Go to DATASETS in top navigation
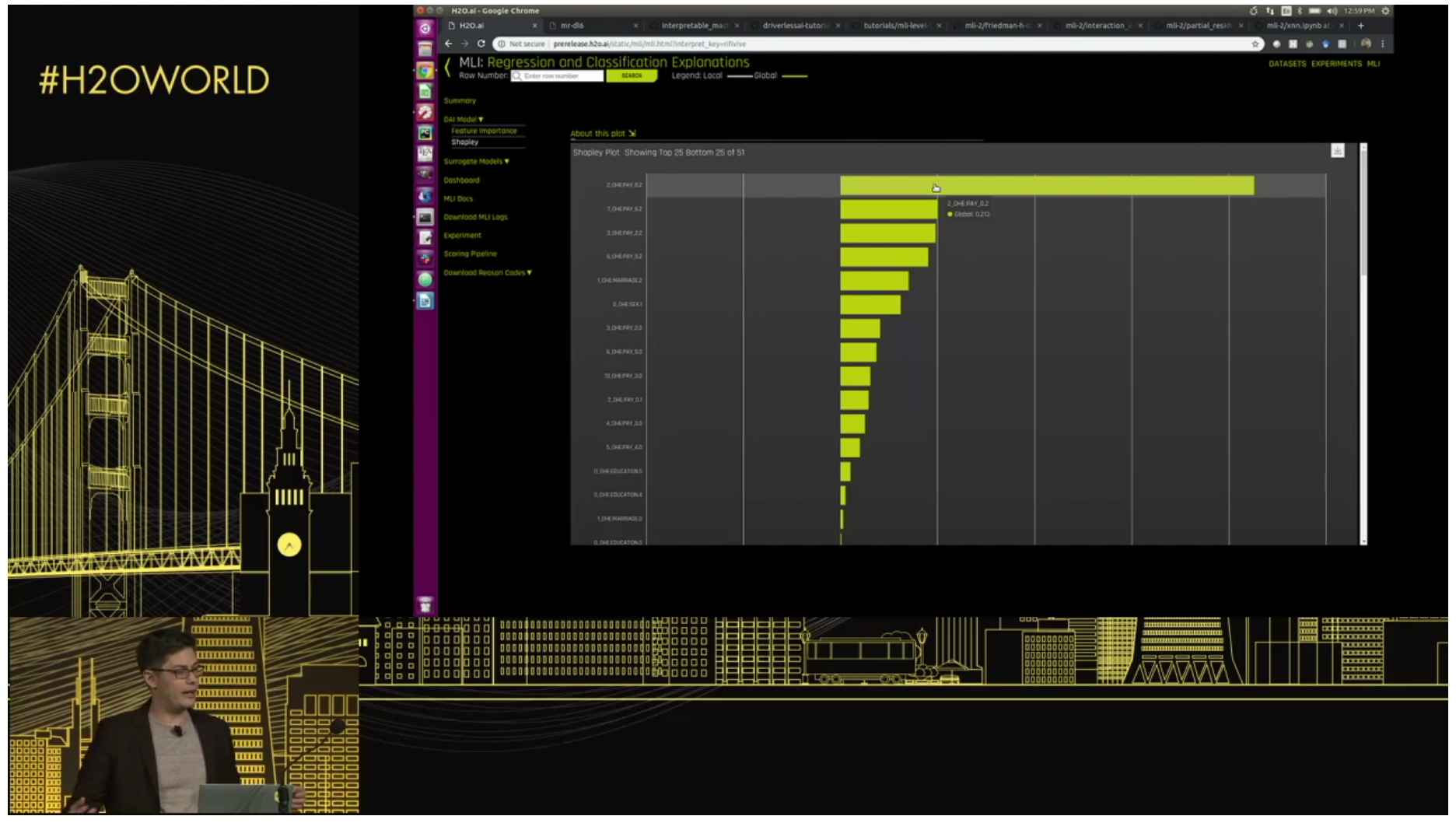The height and width of the screenshot is (823, 1456). [x=1287, y=64]
